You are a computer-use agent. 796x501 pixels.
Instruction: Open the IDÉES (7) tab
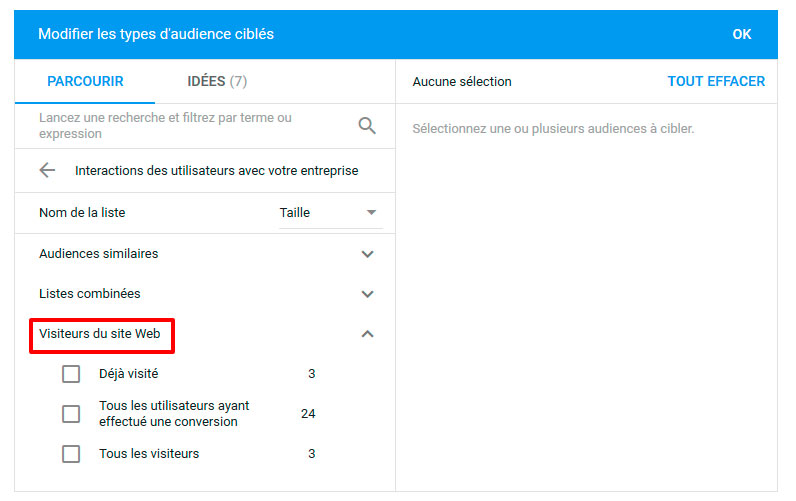217,81
